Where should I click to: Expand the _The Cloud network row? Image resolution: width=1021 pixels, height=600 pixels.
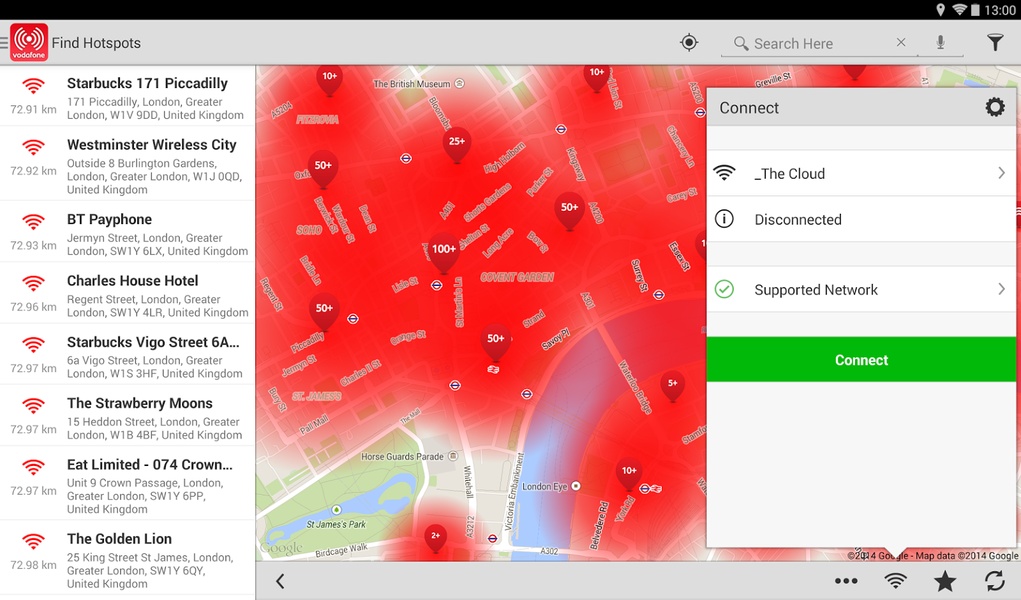coord(861,173)
